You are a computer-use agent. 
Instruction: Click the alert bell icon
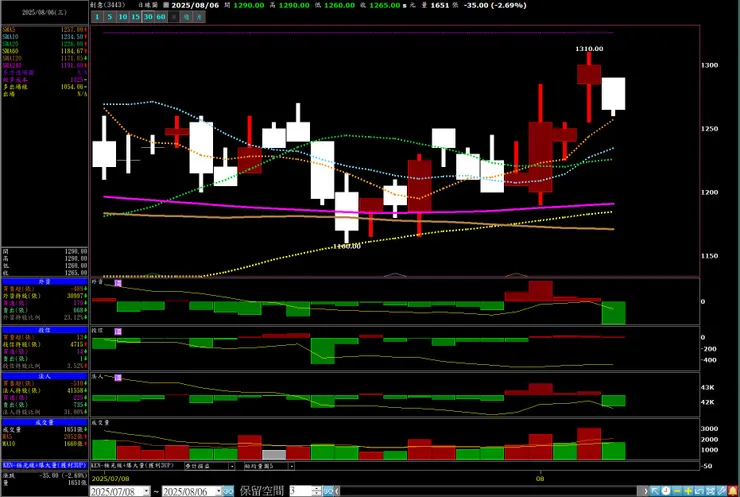pyautogui.click(x=733, y=491)
